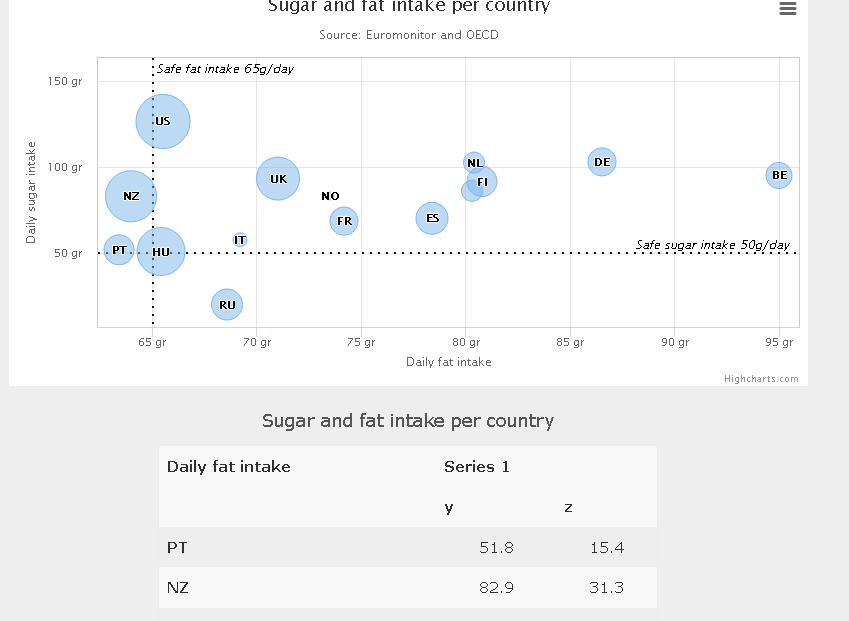Select the NZ bubble on the chart
The height and width of the screenshot is (621, 849).
[129, 196]
